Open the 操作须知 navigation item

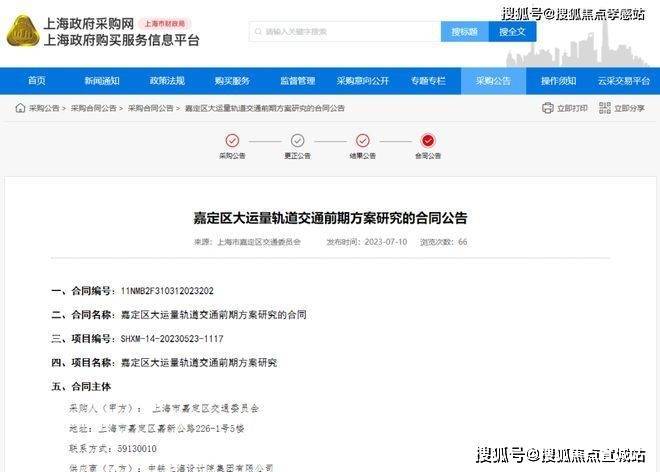coord(558,80)
